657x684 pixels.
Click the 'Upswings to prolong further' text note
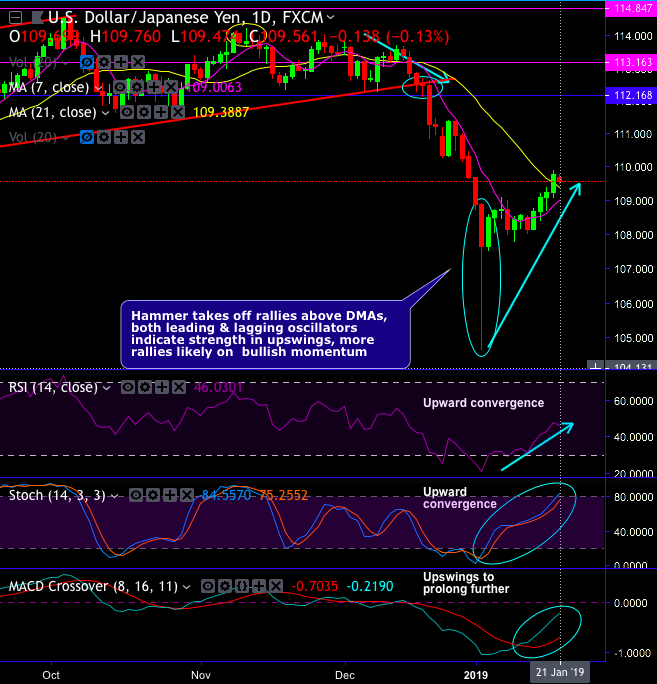[x=466, y=583]
